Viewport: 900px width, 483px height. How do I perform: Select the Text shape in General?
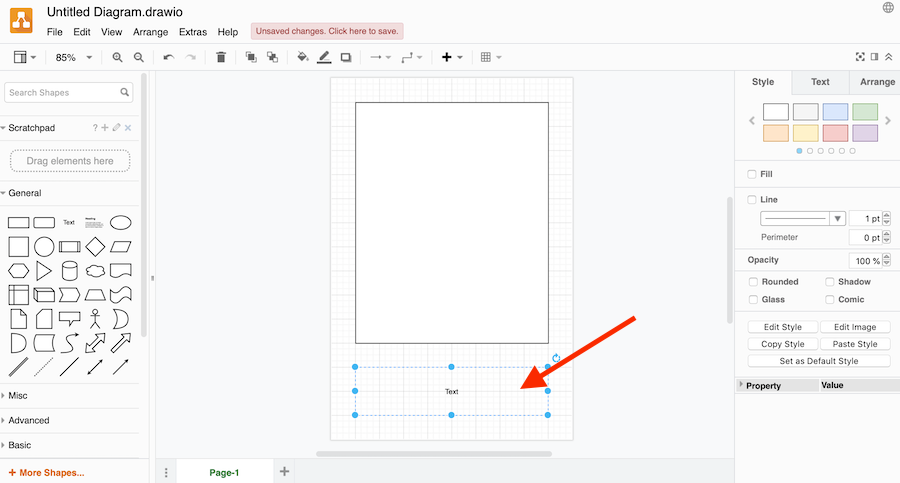[69, 222]
